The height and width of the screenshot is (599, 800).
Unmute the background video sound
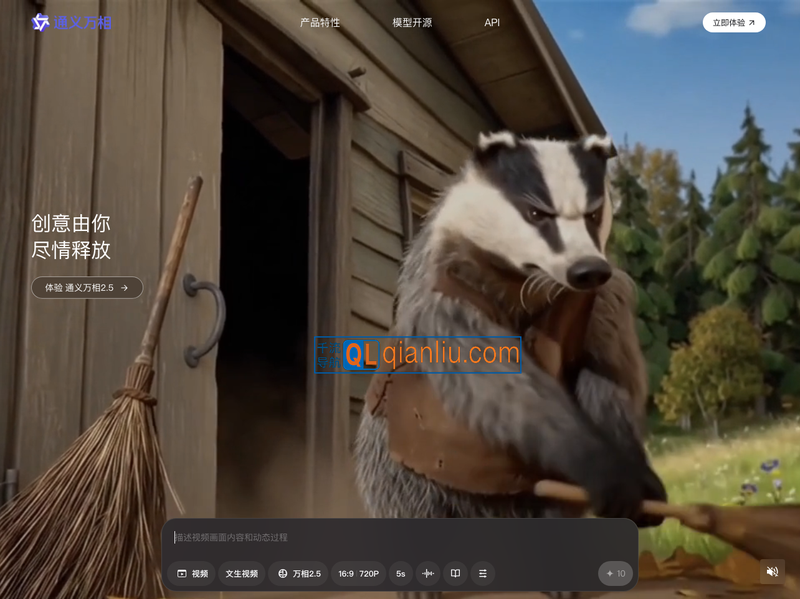point(772,572)
